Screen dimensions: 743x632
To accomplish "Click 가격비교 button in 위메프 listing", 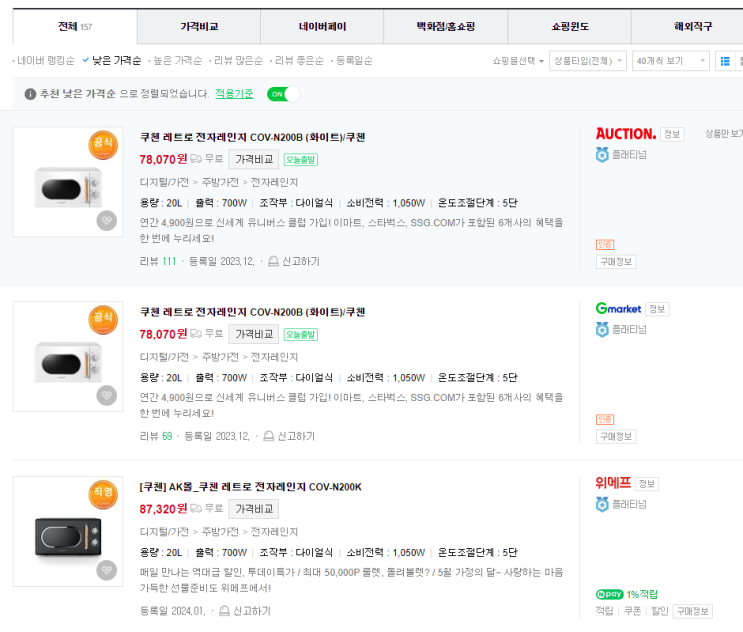I will tap(254, 509).
